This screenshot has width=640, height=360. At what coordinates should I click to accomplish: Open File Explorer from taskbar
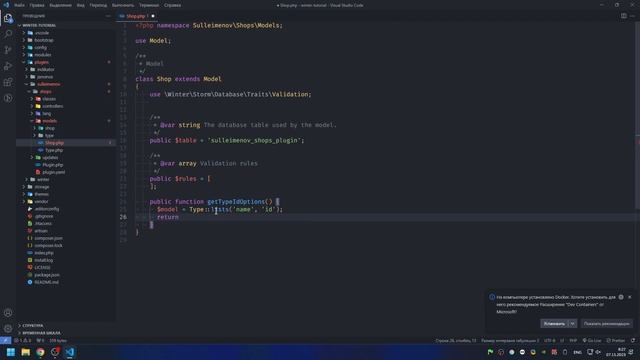click(x=26, y=352)
